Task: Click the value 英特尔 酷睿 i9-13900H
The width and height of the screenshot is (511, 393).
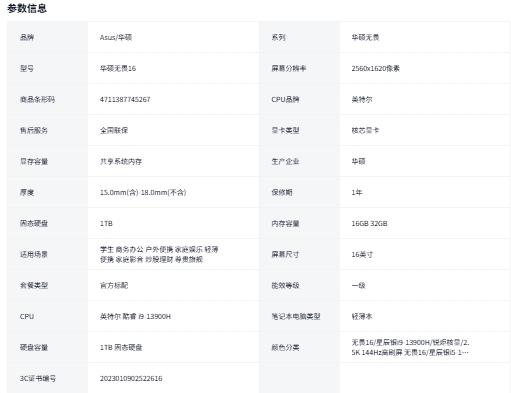Action: [x=135, y=316]
